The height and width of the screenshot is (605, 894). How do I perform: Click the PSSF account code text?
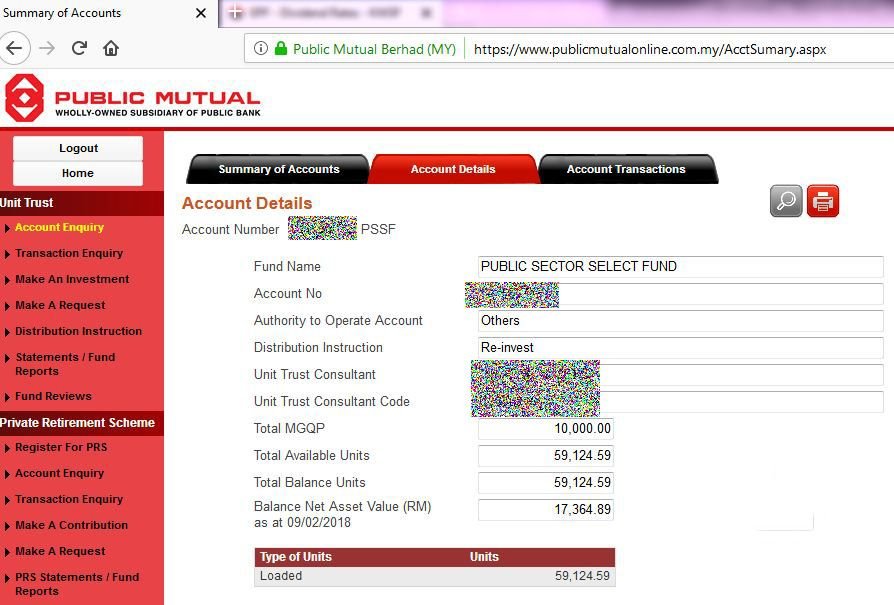click(x=378, y=229)
